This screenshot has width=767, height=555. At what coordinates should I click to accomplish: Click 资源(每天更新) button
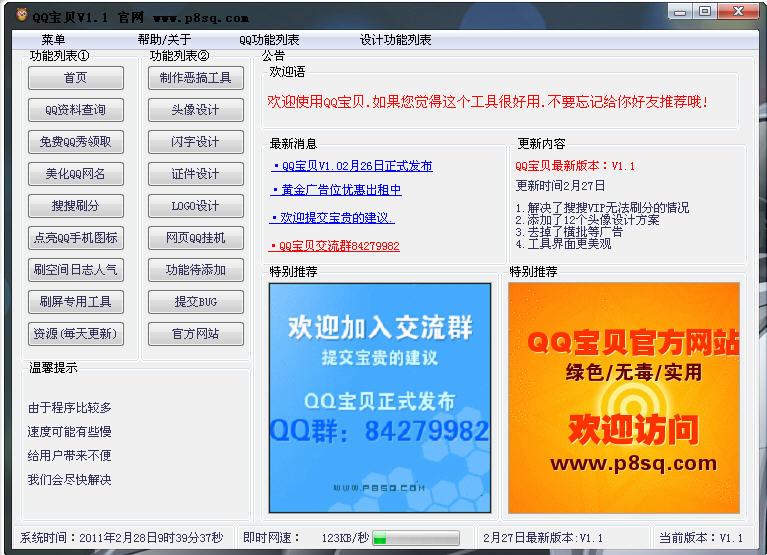pos(76,334)
